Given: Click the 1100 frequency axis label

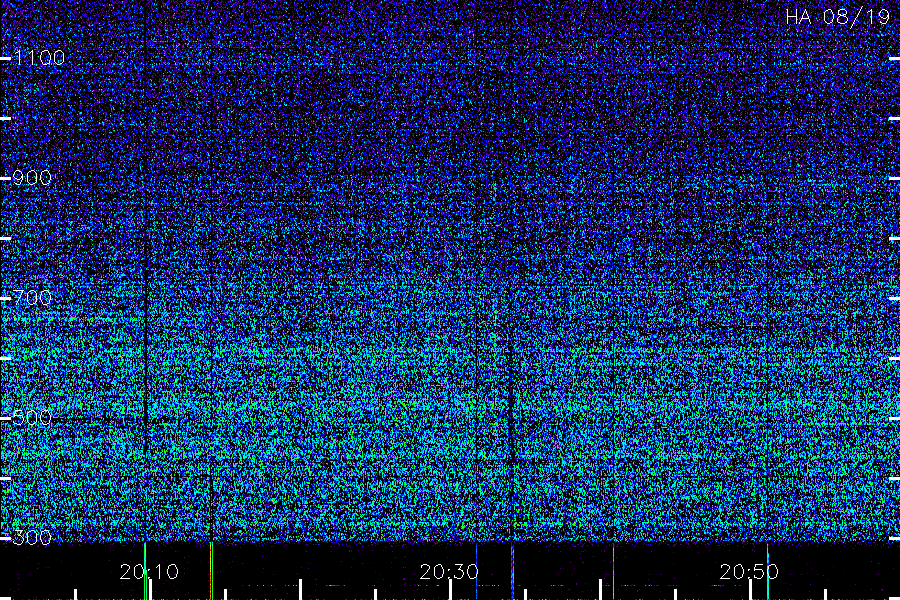Looking at the screenshot, I should click(x=40, y=58).
